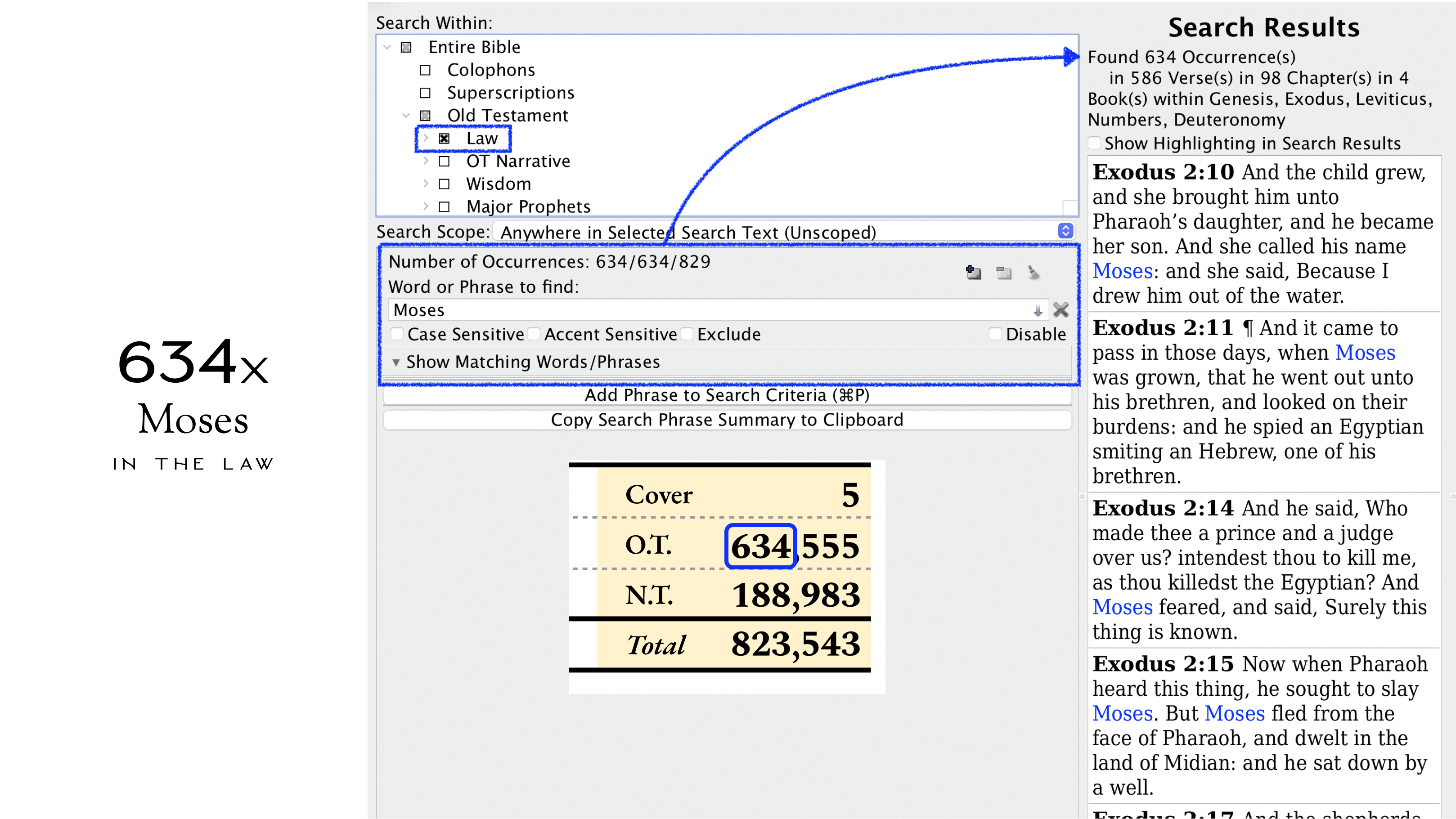The height and width of the screenshot is (819, 1456).
Task: Click the X clear icon beside Moses field
Action: click(x=1061, y=309)
